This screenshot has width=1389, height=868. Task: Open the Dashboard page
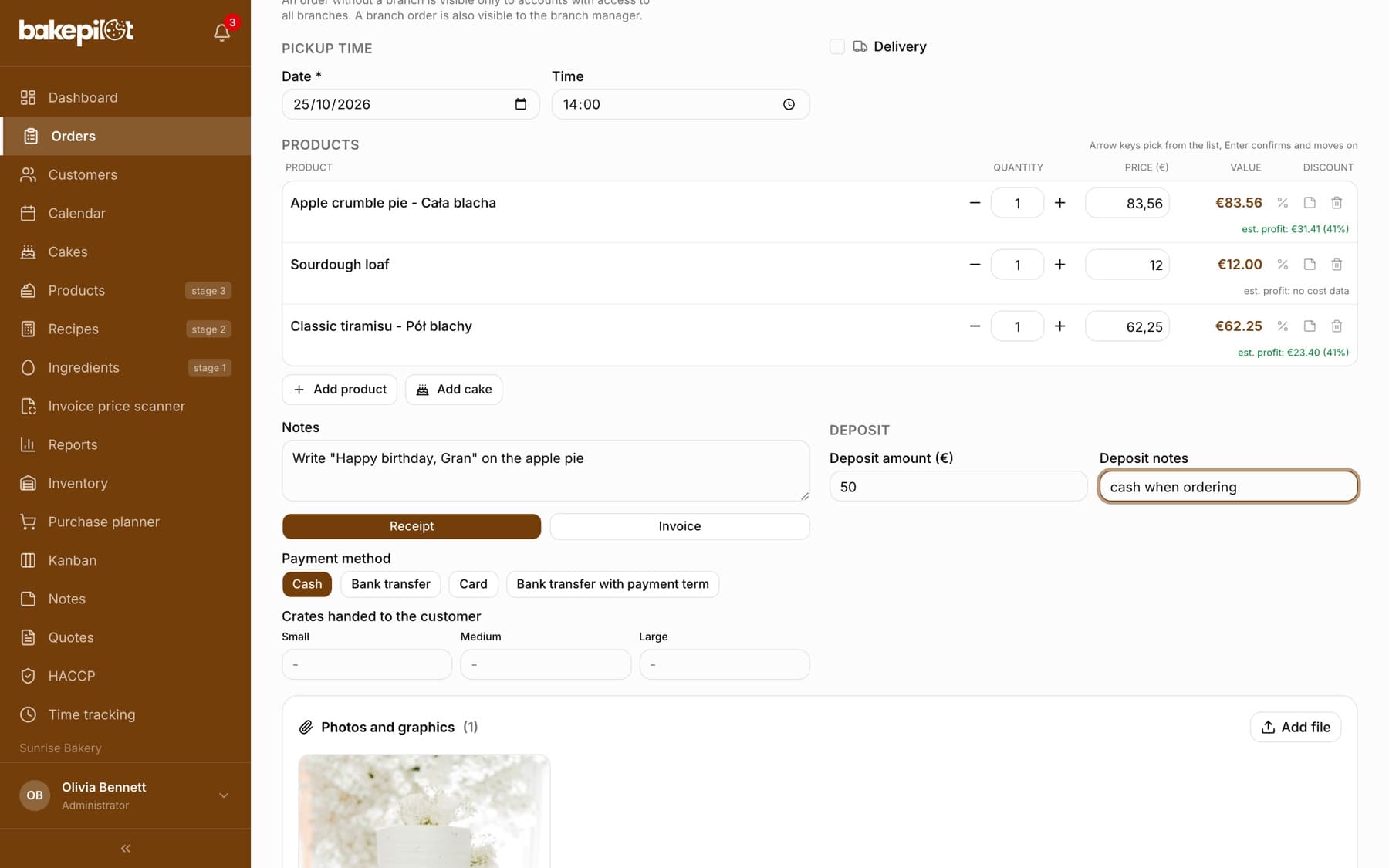point(125,97)
